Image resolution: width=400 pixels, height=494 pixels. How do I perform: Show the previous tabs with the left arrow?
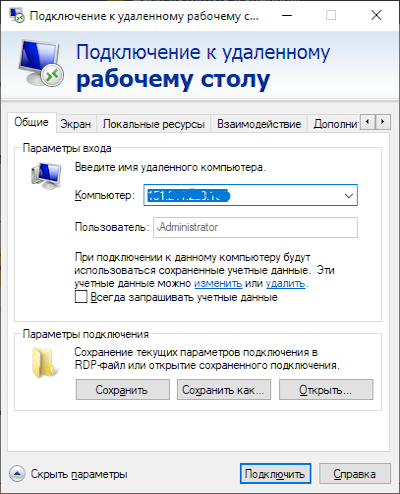coord(368,122)
